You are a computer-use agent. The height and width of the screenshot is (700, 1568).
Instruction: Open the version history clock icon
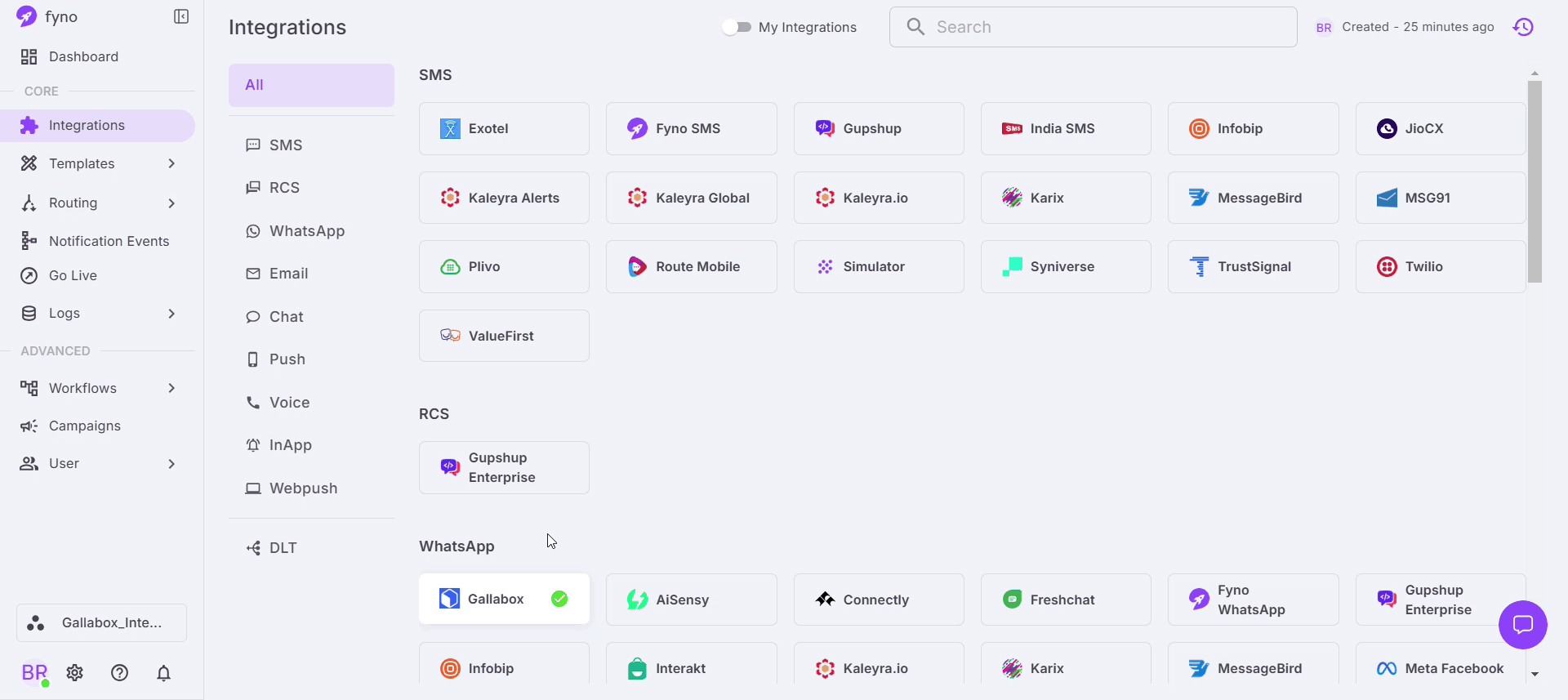[x=1523, y=27]
